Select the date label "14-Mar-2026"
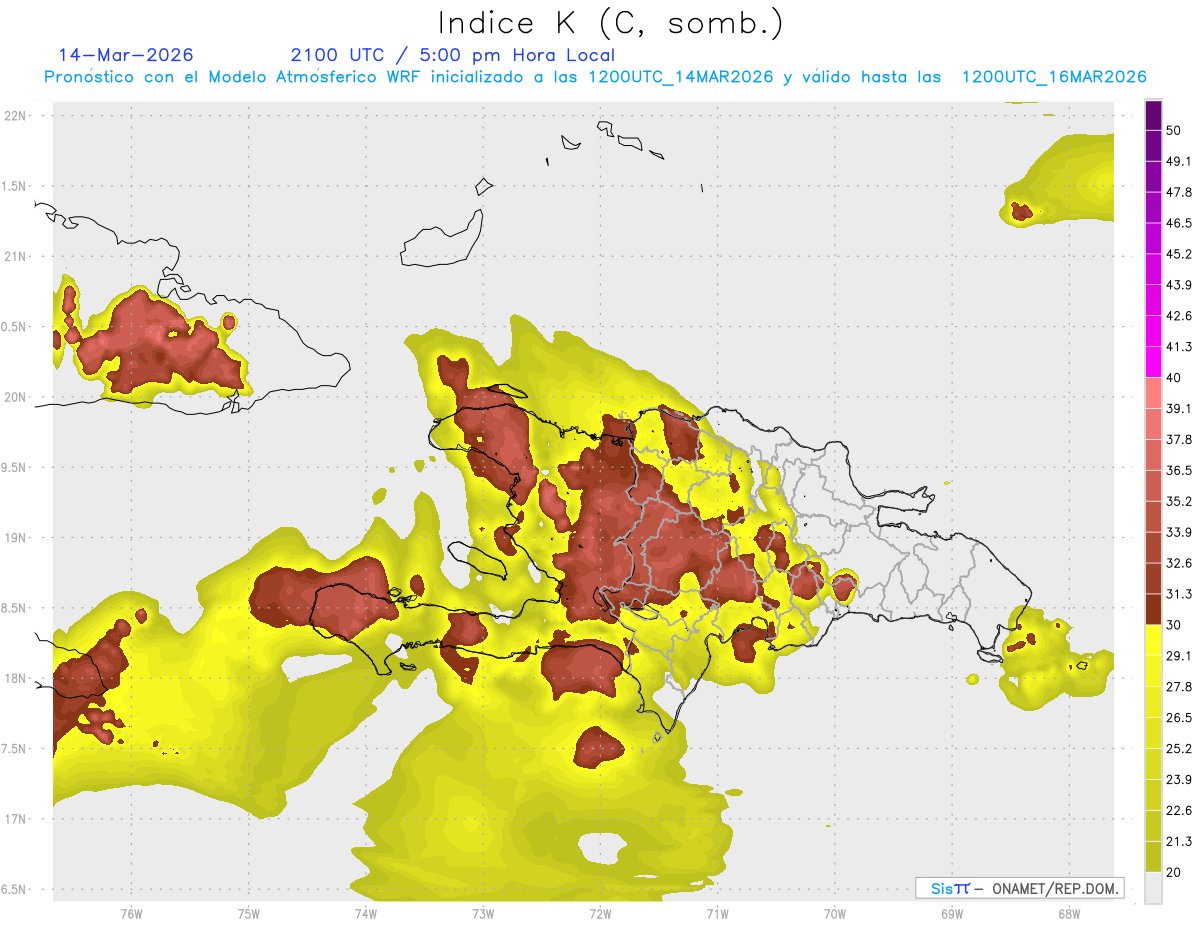The image size is (1200, 927). (126, 55)
